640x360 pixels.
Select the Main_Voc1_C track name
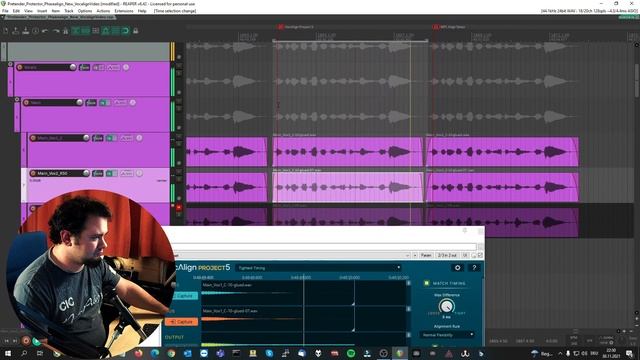click(50, 138)
